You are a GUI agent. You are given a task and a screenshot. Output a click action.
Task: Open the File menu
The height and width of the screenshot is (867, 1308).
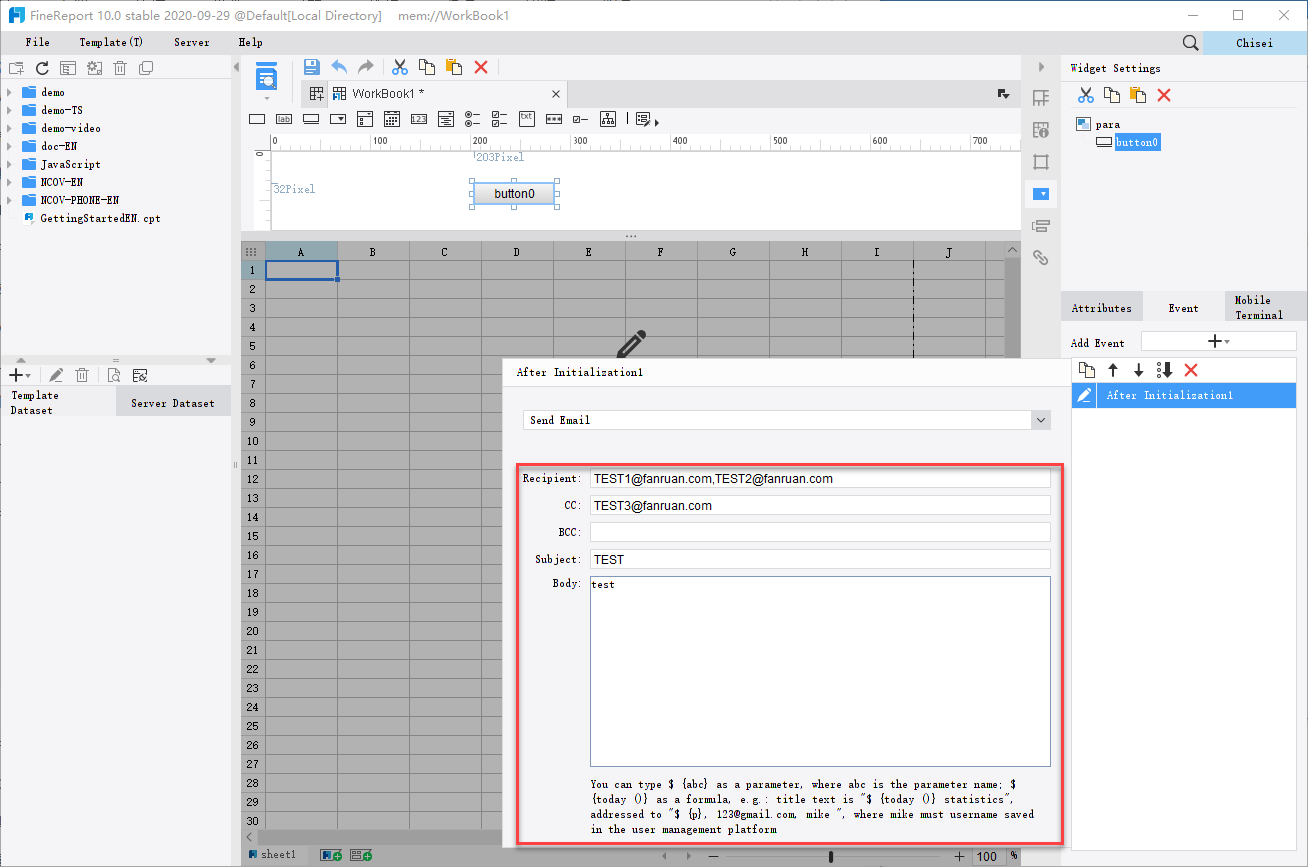point(37,42)
